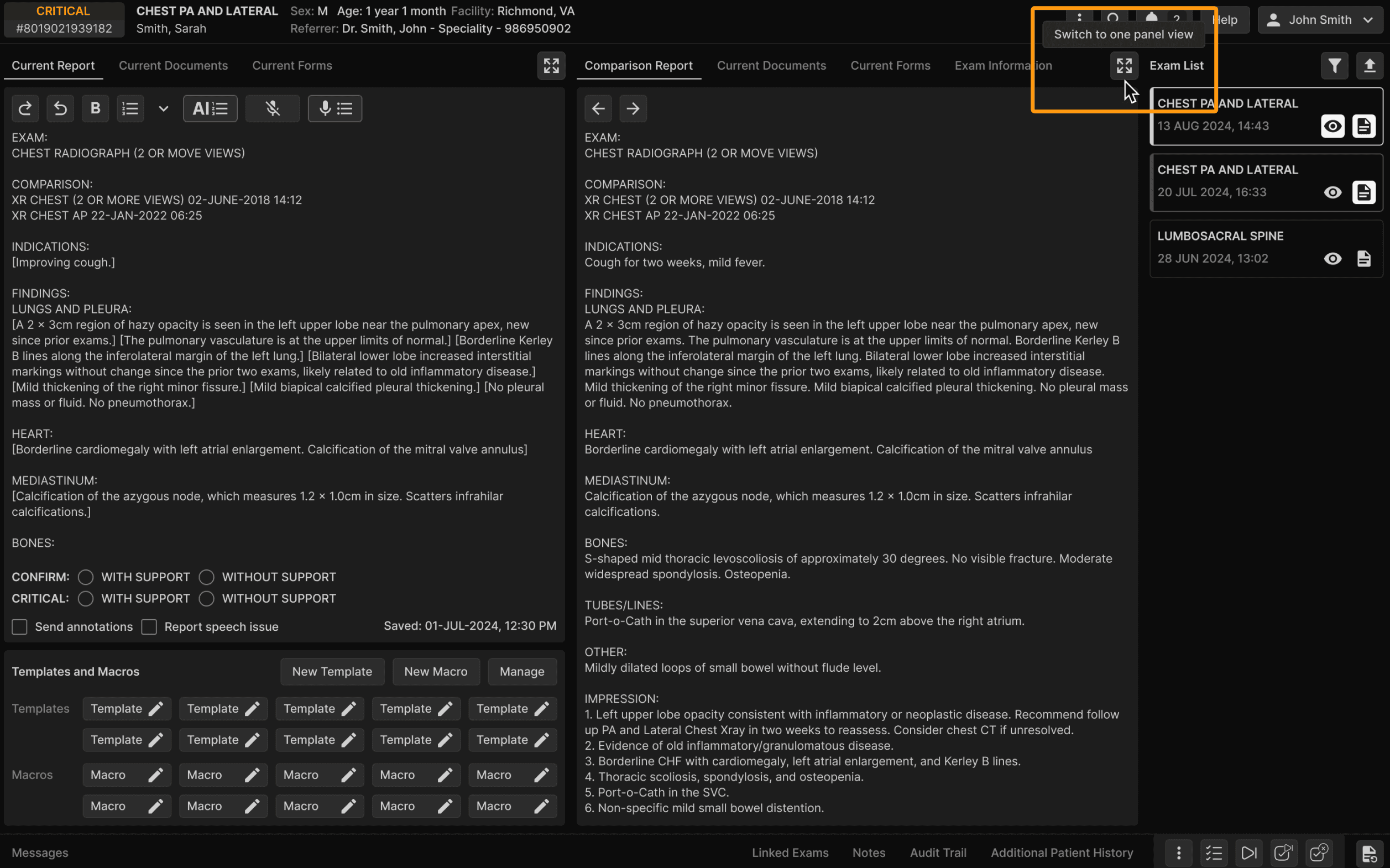This screenshot has width=1390, height=868.
Task: Click the AI list generation icon
Action: click(210, 108)
